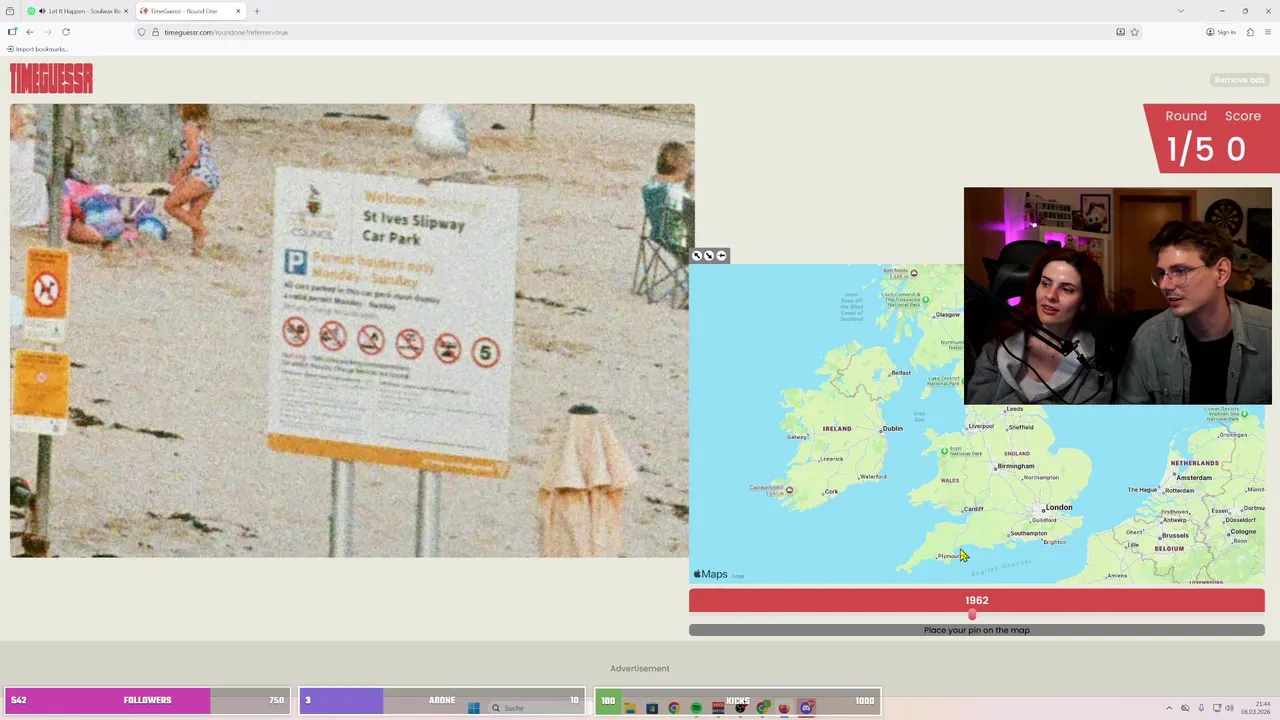Click the volume speaker tray icon
Viewport: 1280px width, 720px height.
pos(1229,708)
